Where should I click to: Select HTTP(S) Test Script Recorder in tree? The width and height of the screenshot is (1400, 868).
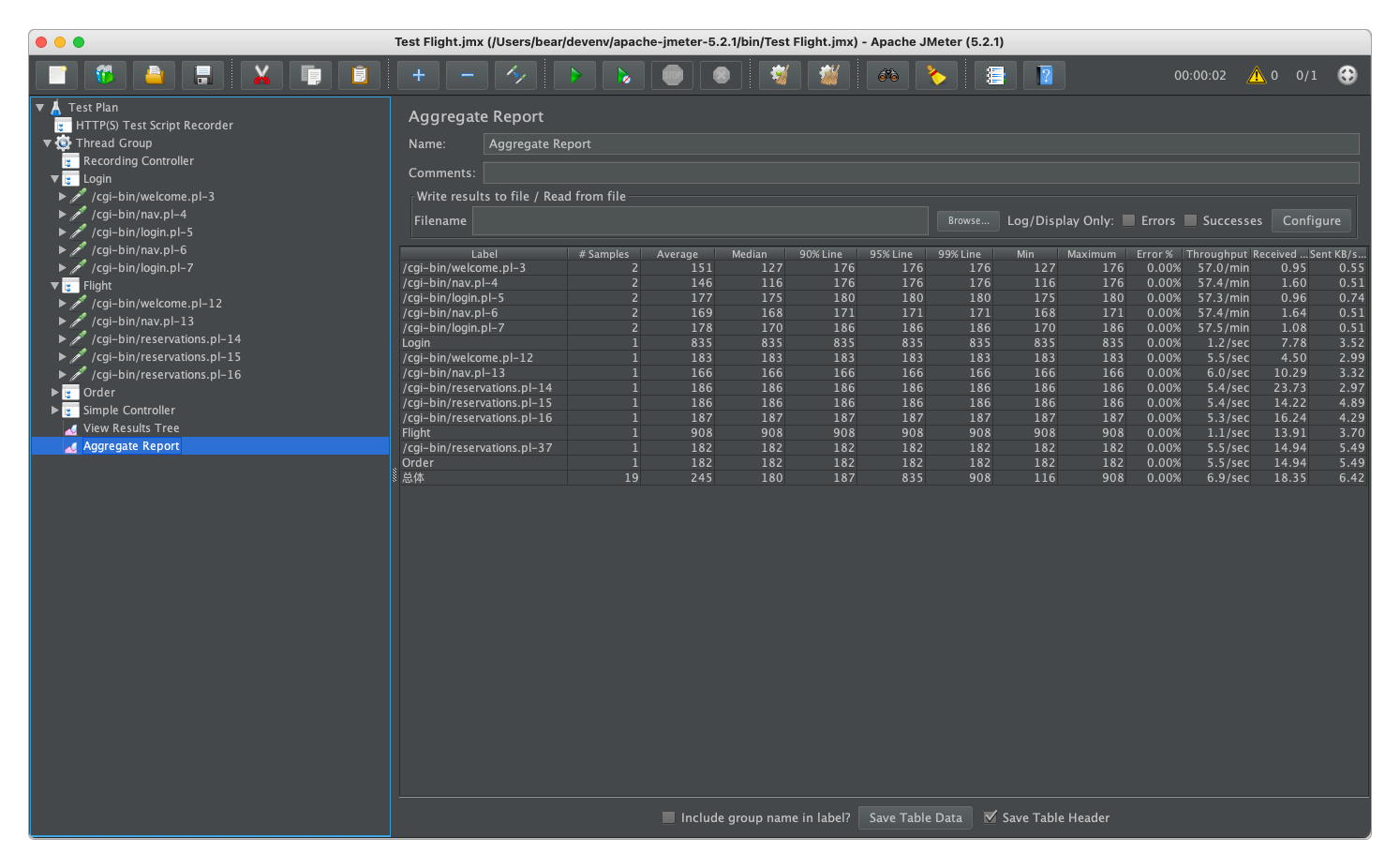pyautogui.click(x=155, y=126)
